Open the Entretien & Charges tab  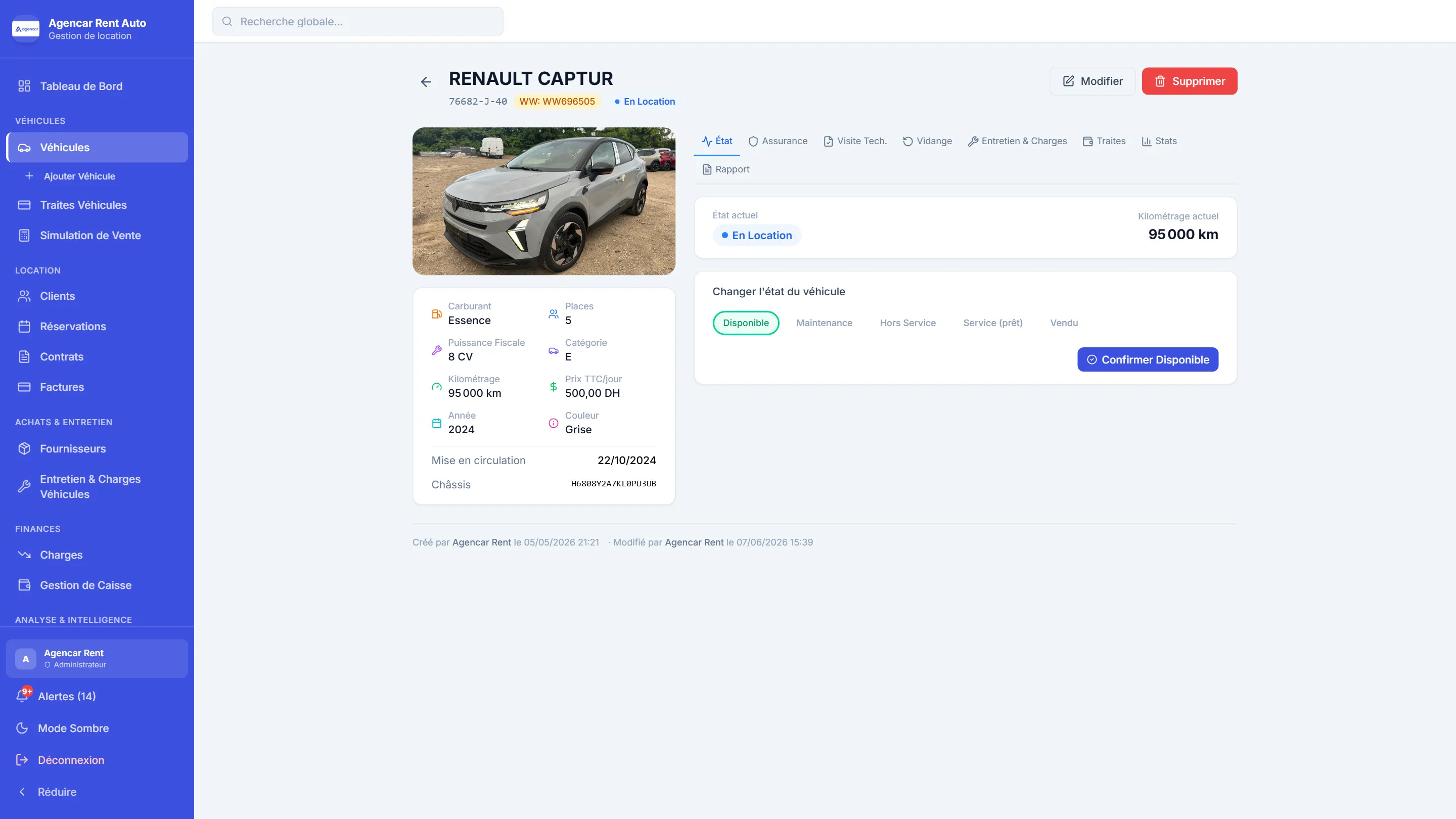[x=1017, y=141]
